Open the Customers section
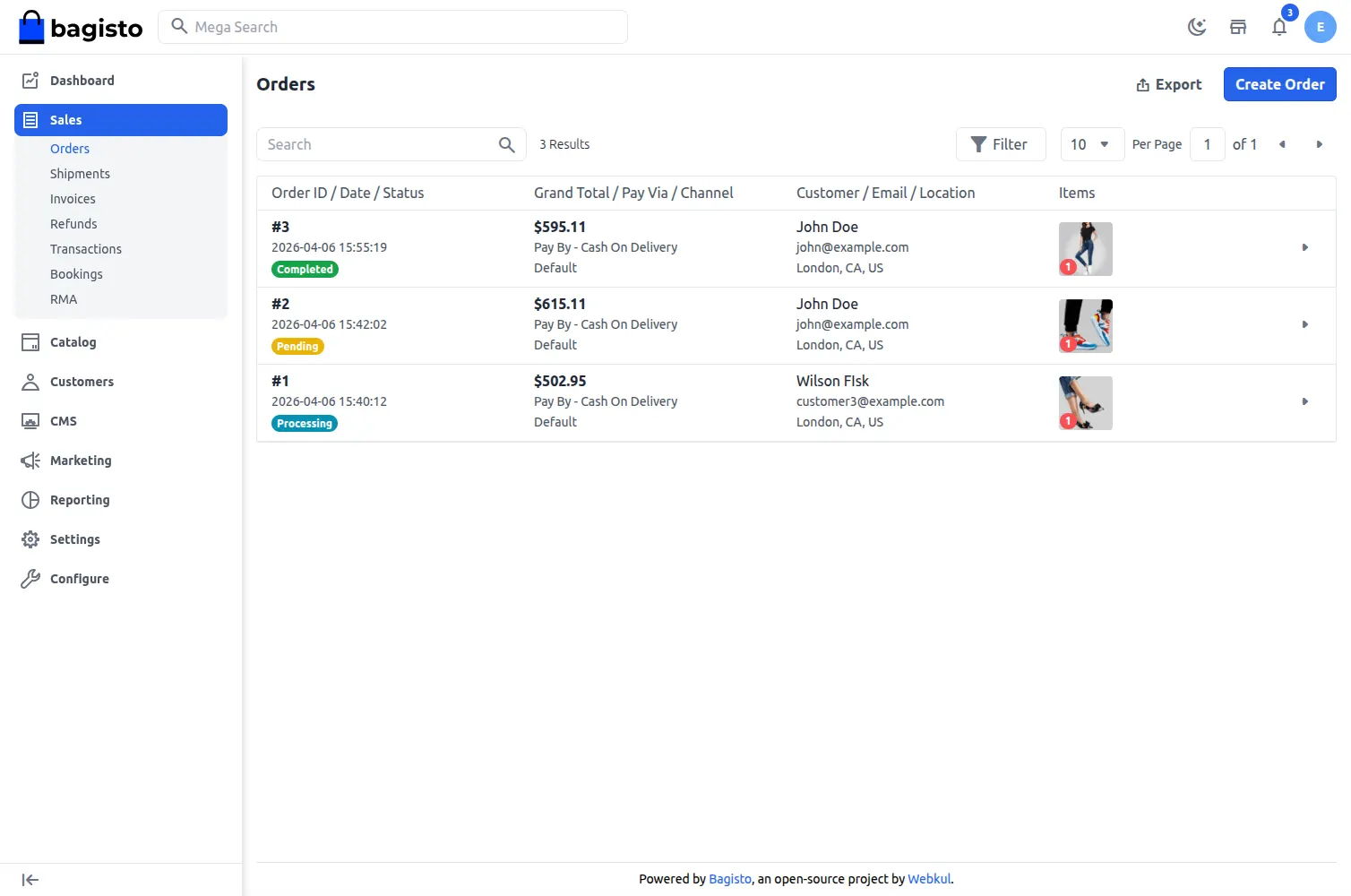The width and height of the screenshot is (1351, 896). [x=82, y=381]
